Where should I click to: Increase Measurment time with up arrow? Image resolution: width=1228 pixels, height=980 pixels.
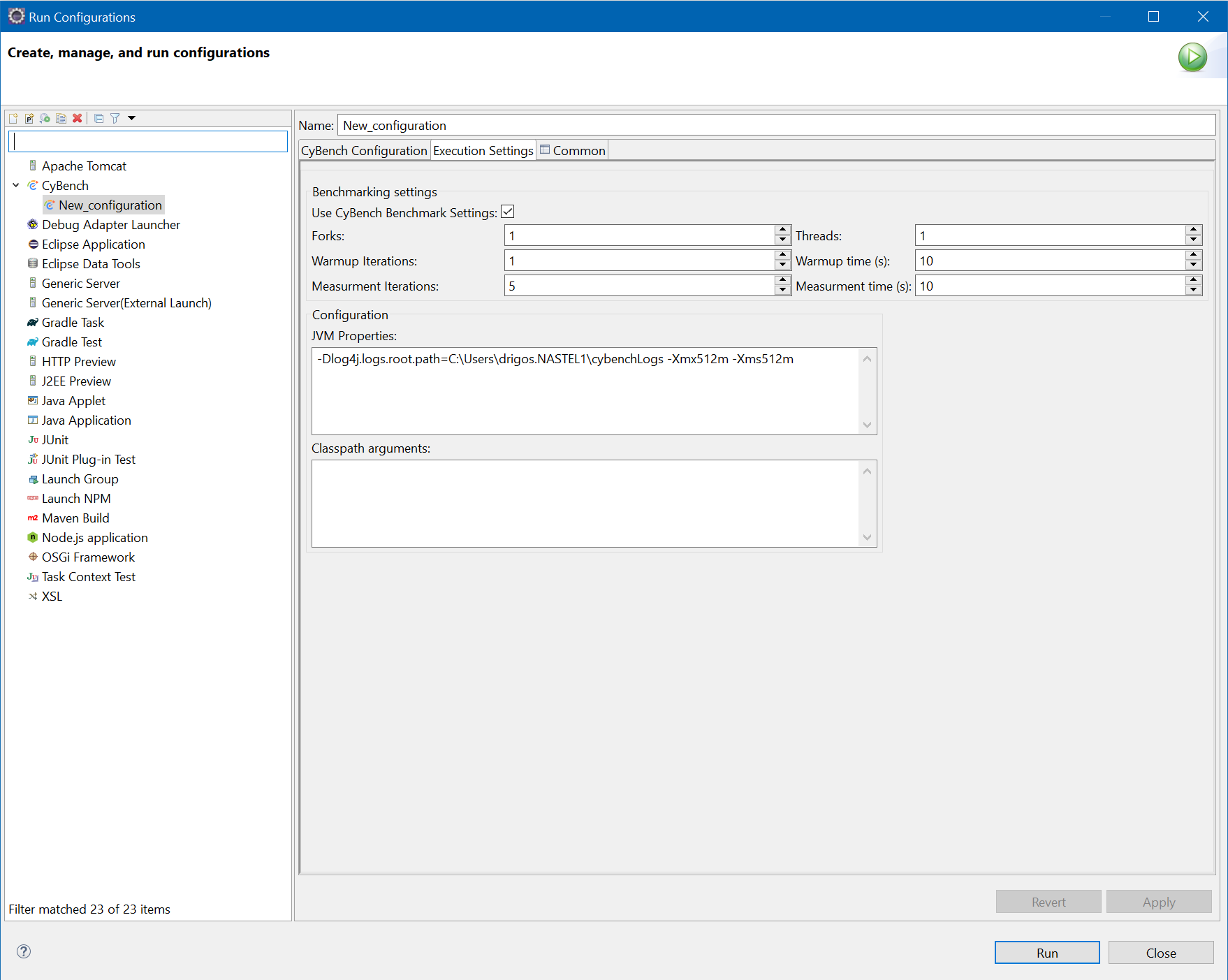[x=1193, y=280]
